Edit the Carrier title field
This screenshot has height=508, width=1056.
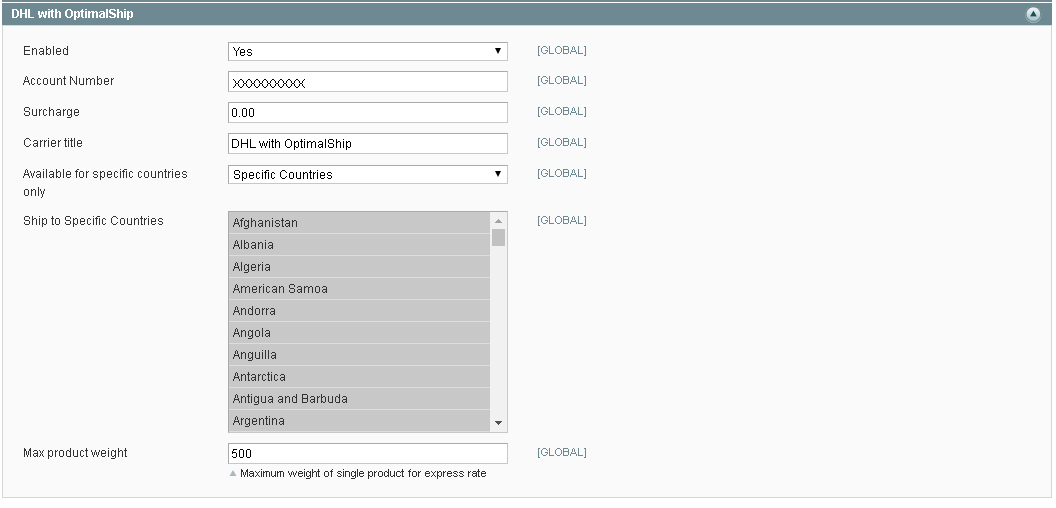[x=368, y=144]
